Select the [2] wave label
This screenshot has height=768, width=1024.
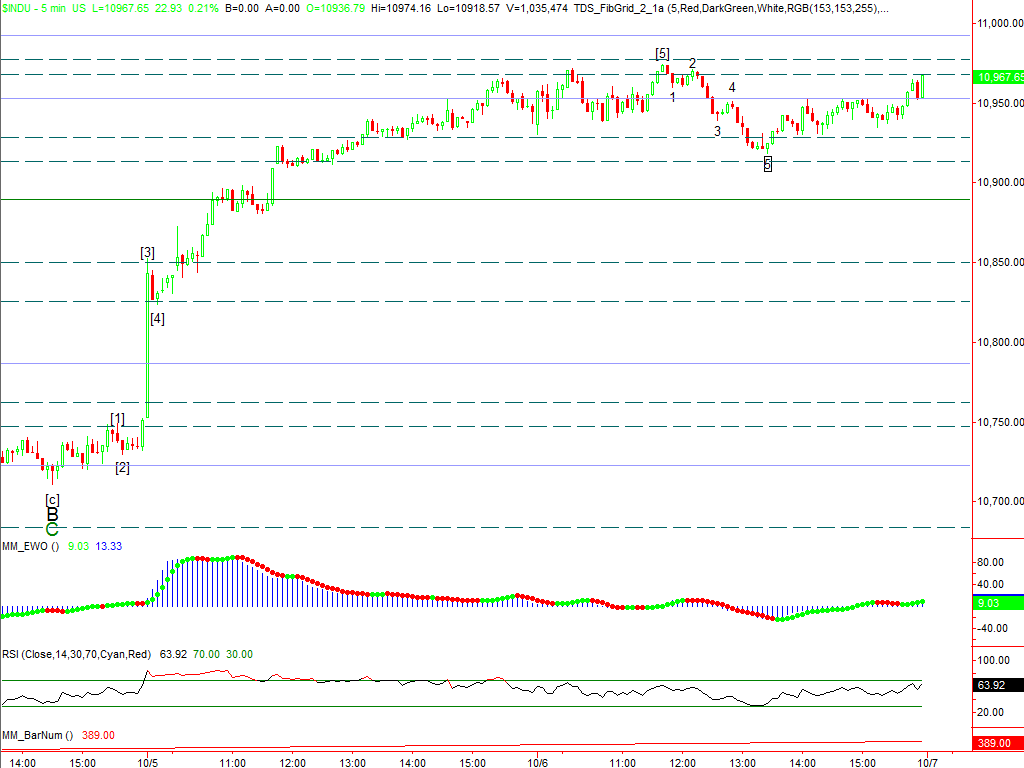(x=122, y=467)
